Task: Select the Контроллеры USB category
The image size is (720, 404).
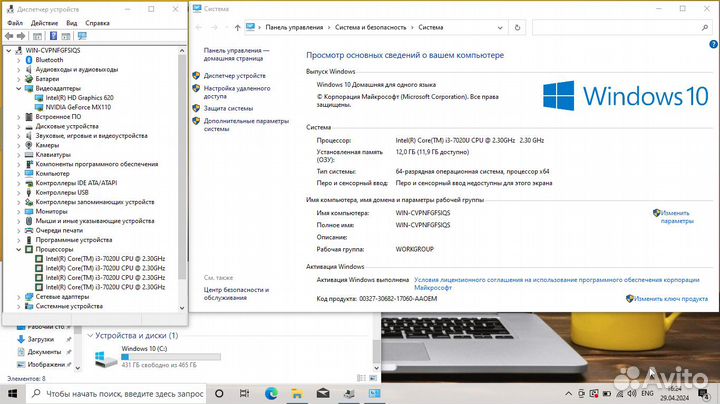Action: click(62, 192)
